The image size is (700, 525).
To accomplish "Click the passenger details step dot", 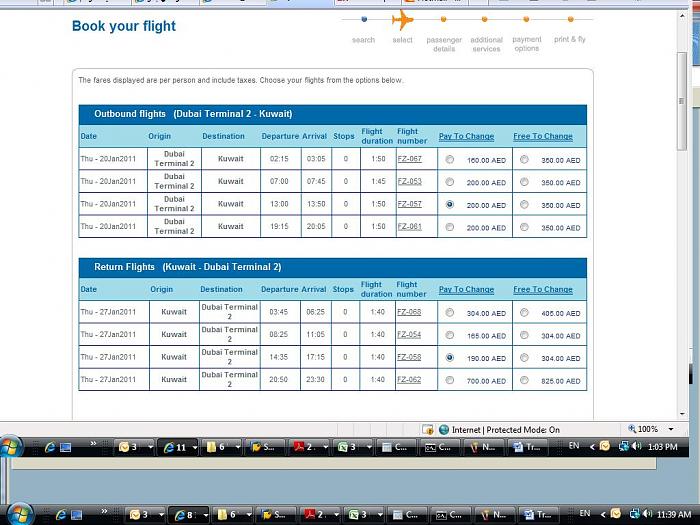I will coord(443,19).
